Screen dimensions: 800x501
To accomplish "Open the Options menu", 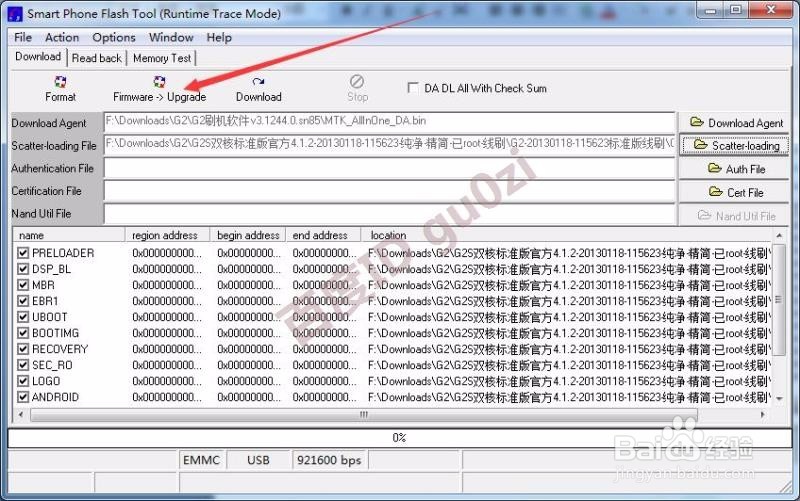I will (x=114, y=37).
